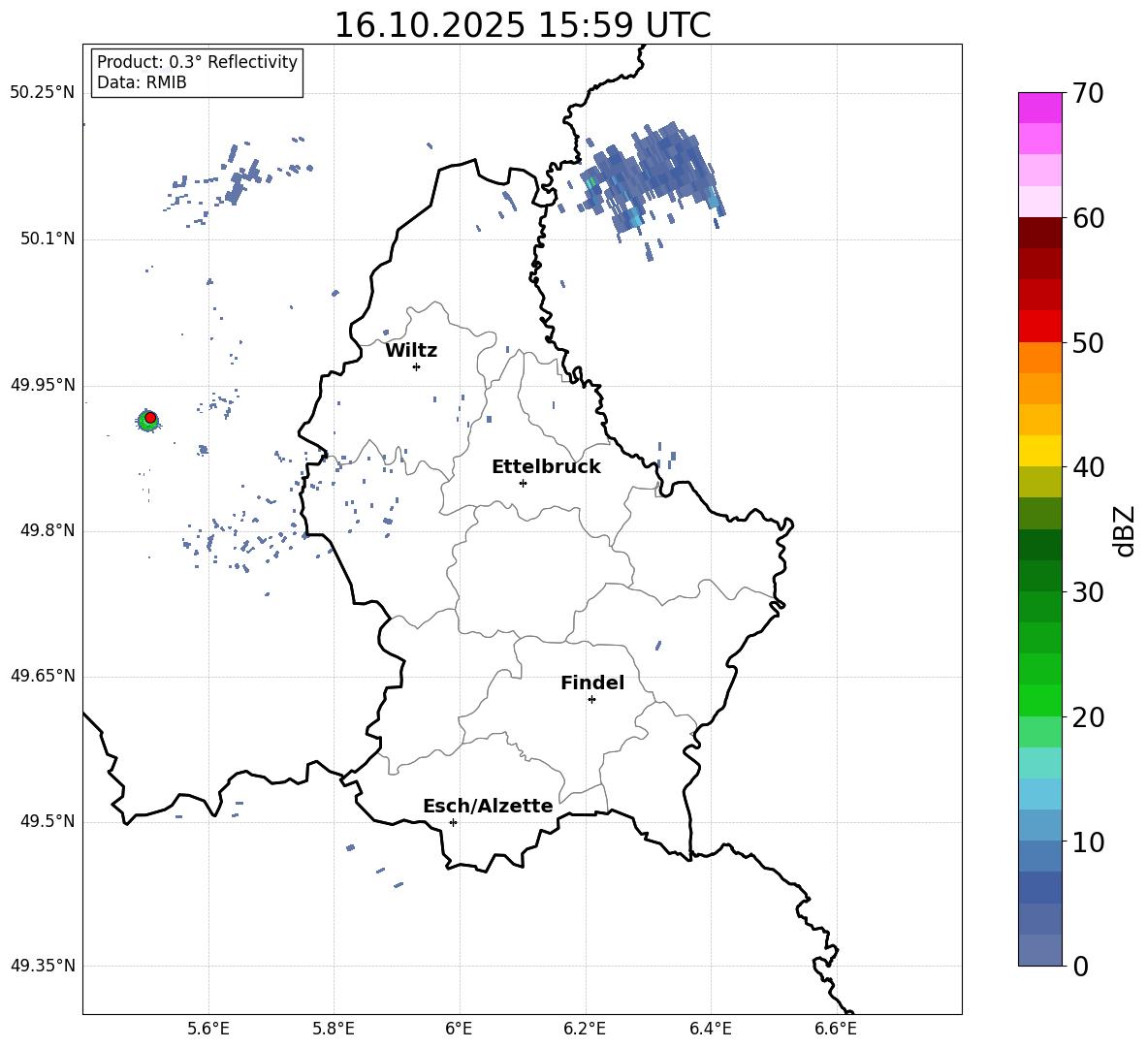Click the 6.6°E longitude label
The height and width of the screenshot is (1048, 1148).
[836, 1029]
